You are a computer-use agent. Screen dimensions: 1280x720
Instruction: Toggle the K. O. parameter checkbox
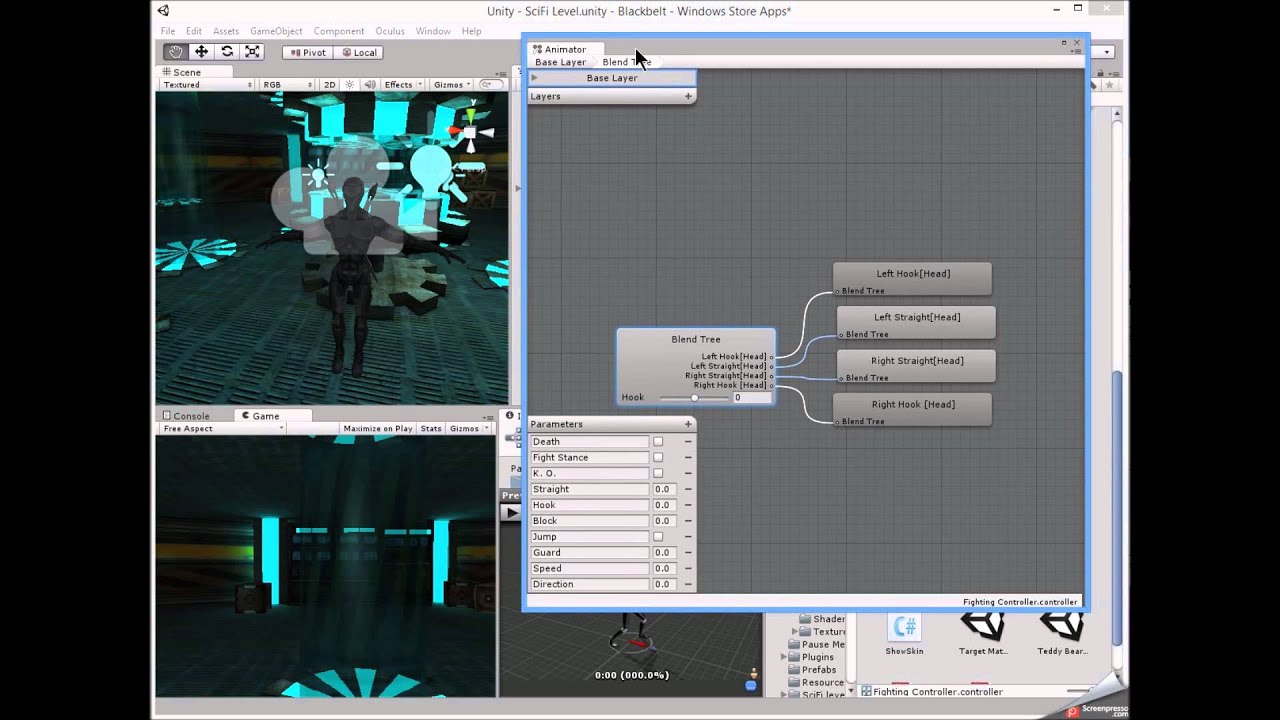tap(658, 473)
